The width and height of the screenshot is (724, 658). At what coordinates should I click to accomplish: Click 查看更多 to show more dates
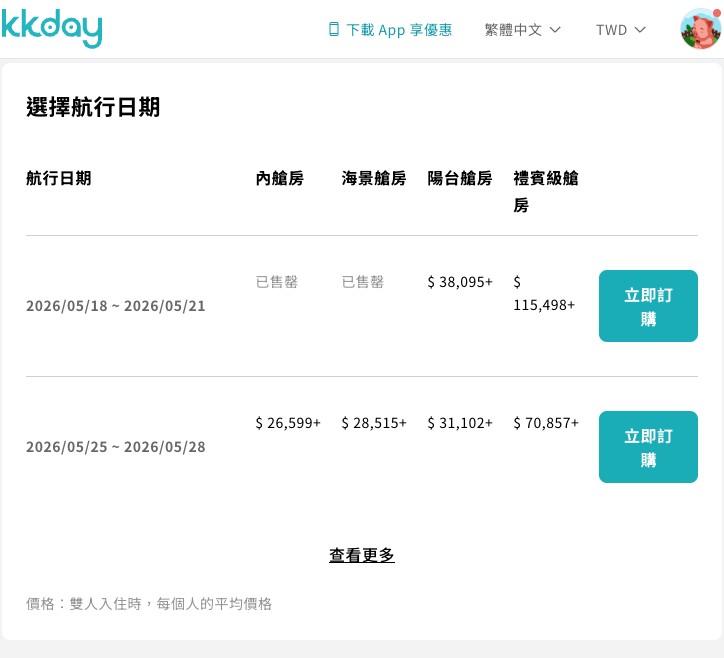362,555
